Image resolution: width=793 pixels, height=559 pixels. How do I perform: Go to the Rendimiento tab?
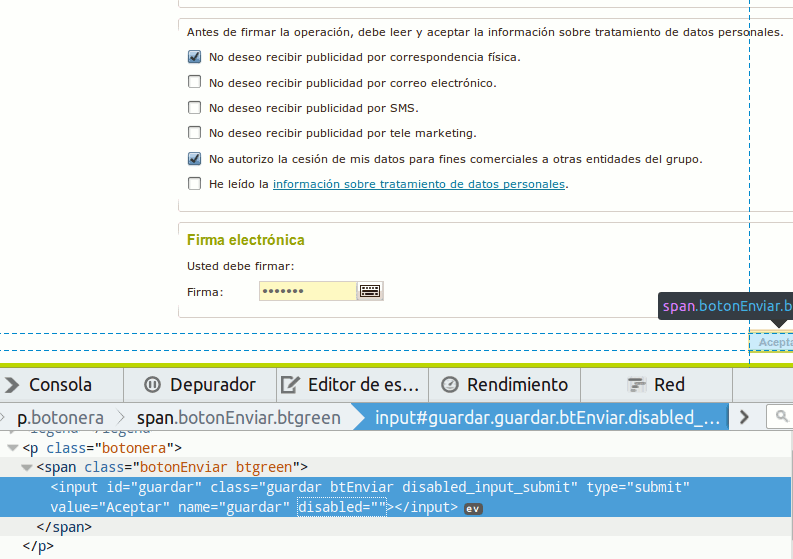pos(505,385)
